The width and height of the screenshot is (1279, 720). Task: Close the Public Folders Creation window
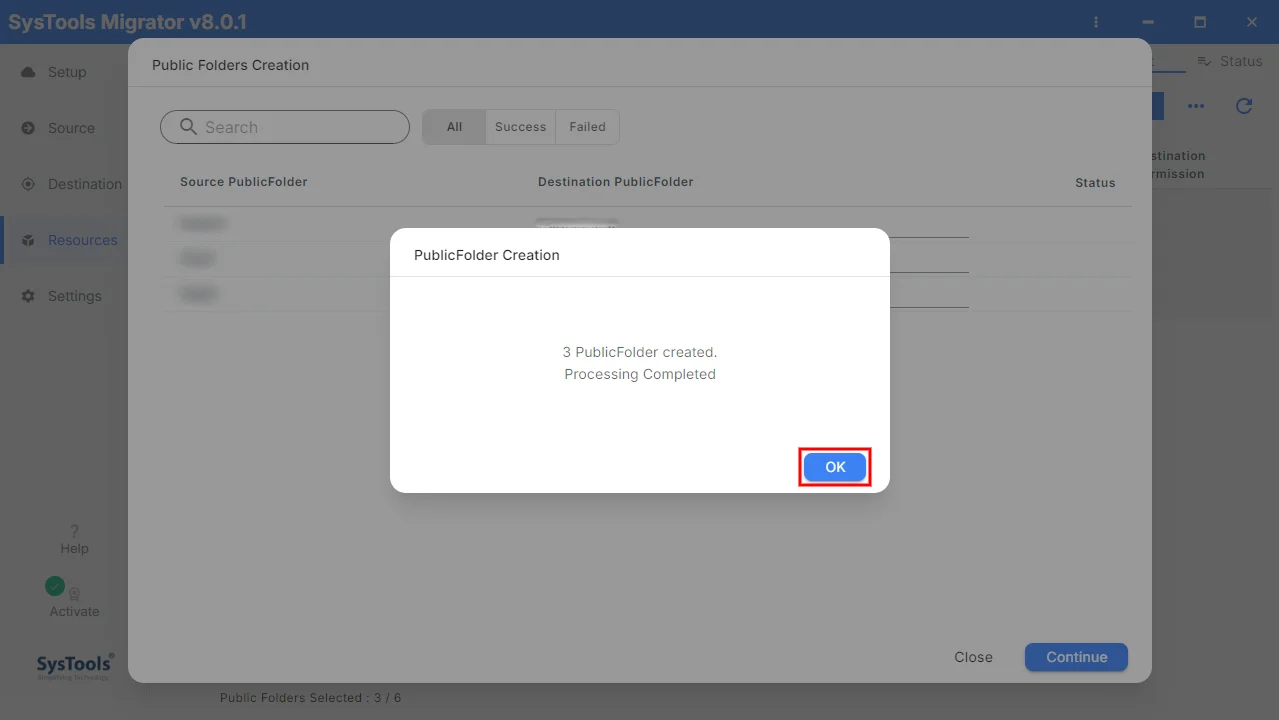pos(973,657)
